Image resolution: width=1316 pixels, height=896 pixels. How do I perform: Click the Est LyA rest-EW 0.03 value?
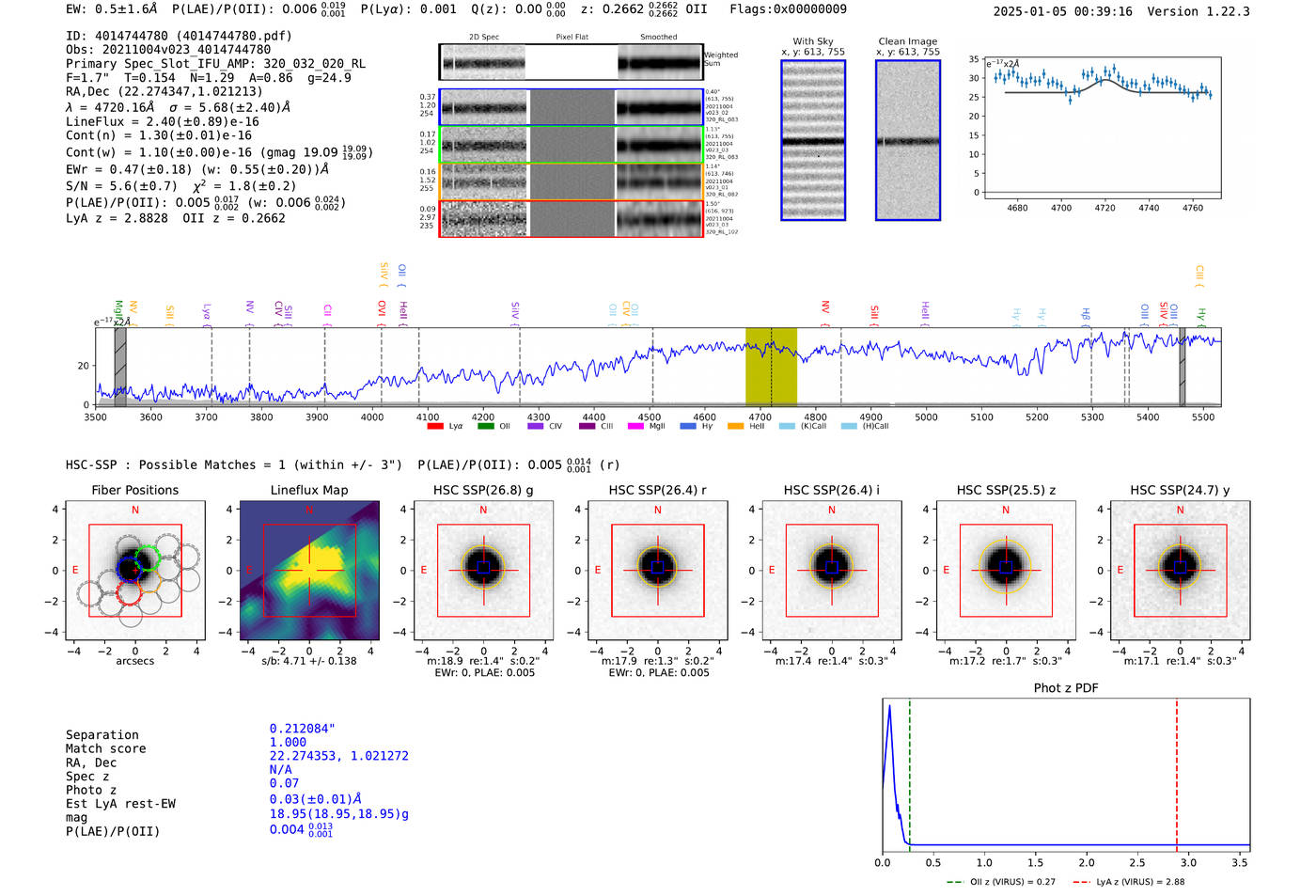316,799
